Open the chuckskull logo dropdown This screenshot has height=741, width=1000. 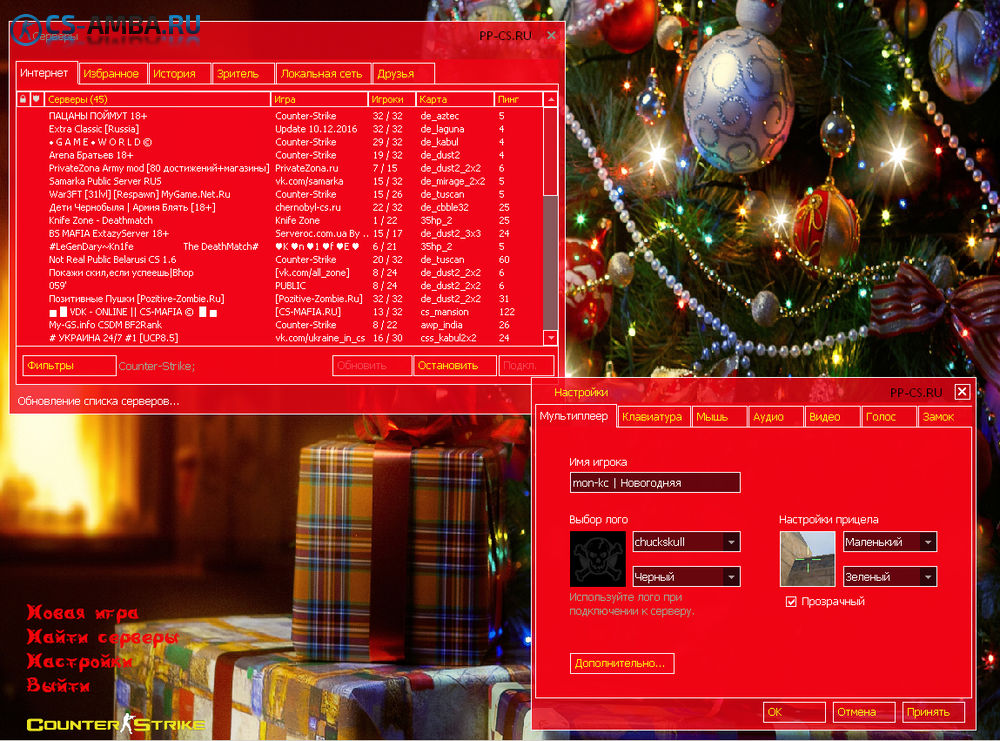click(x=686, y=542)
